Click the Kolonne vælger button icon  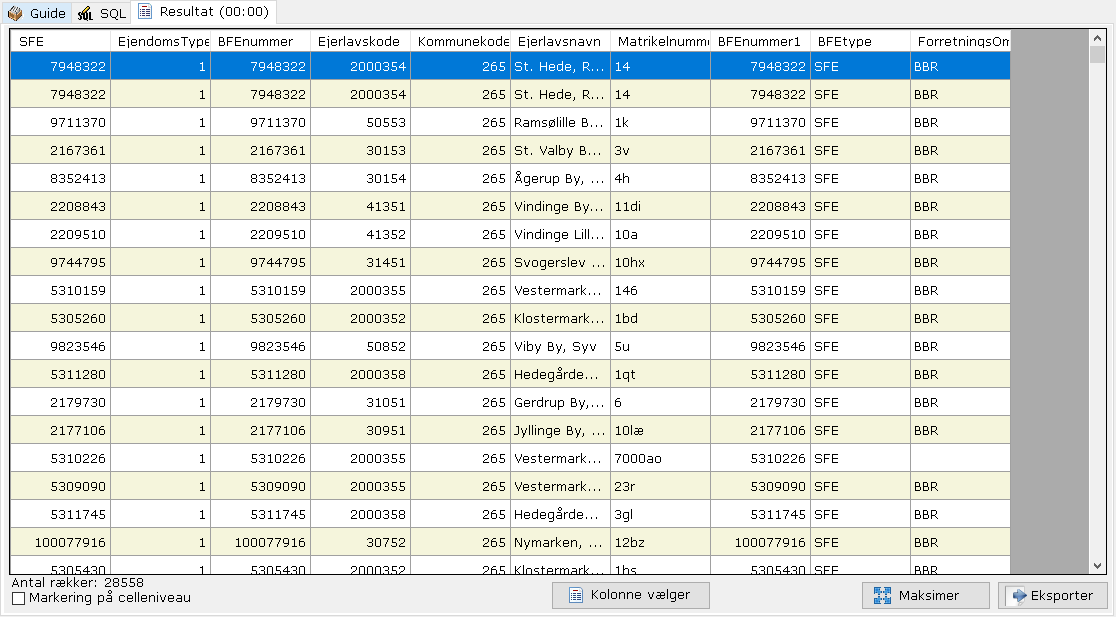point(576,595)
